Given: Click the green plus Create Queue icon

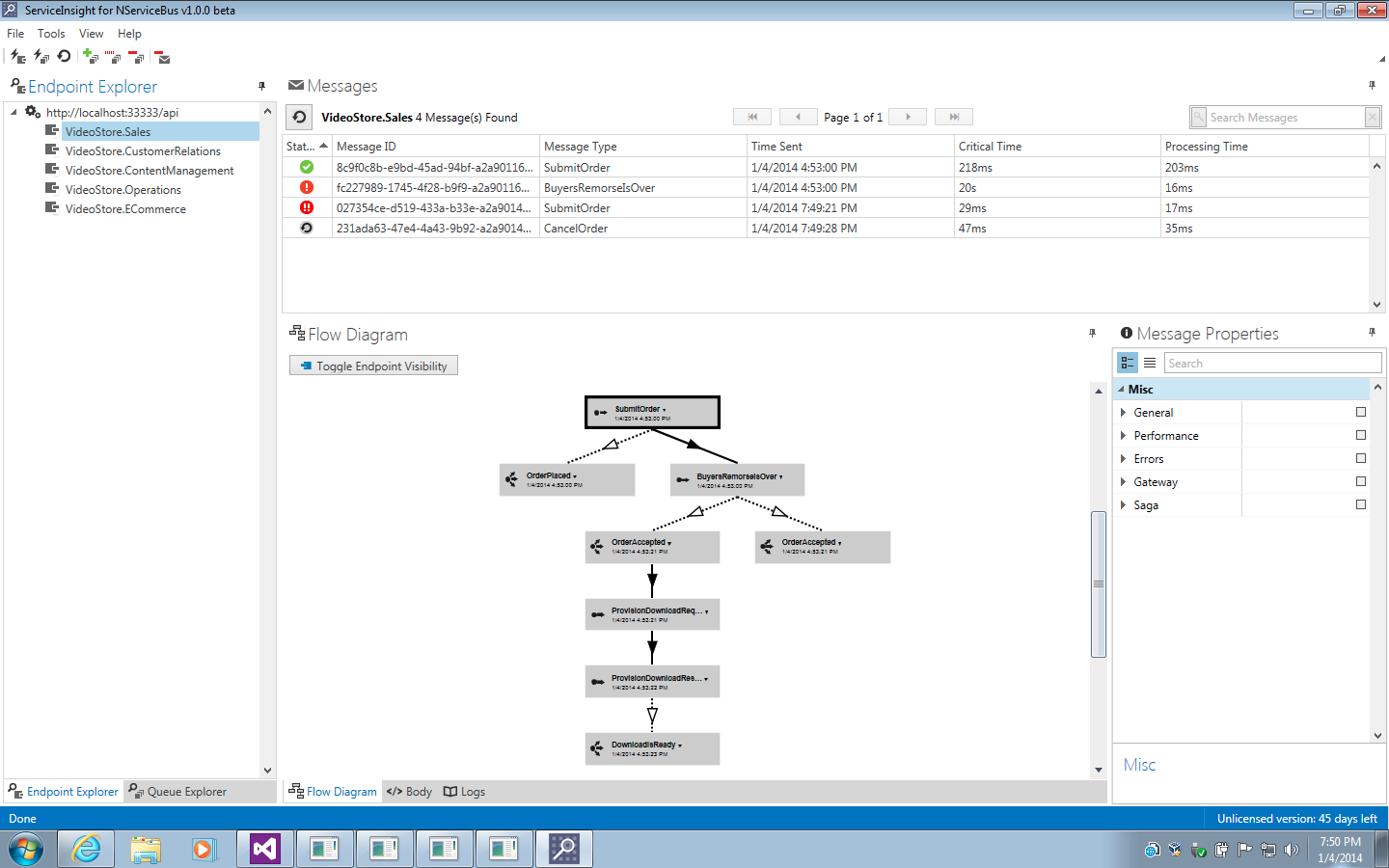Looking at the screenshot, I should 91,57.
